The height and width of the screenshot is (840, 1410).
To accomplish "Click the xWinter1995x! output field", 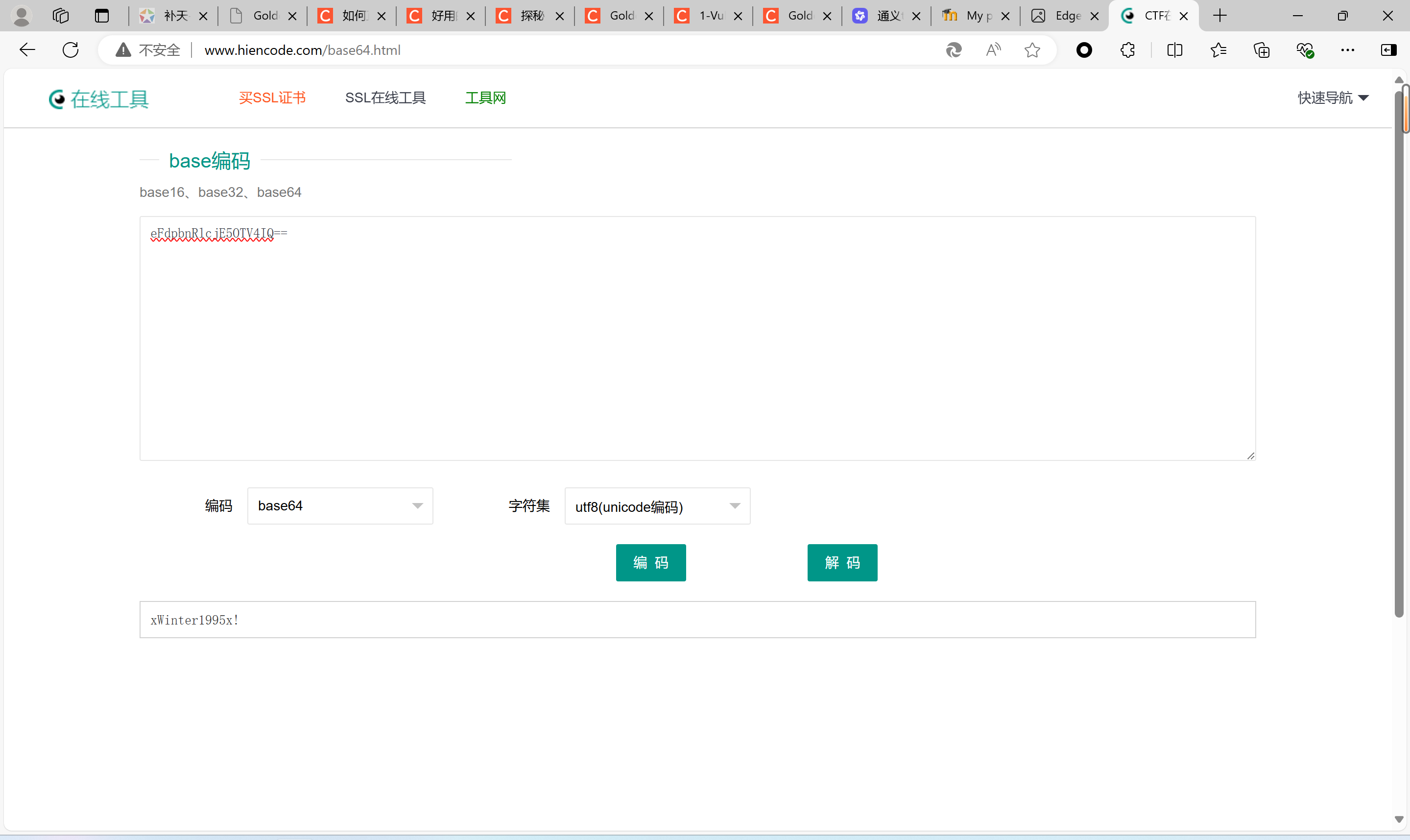I will point(697,620).
